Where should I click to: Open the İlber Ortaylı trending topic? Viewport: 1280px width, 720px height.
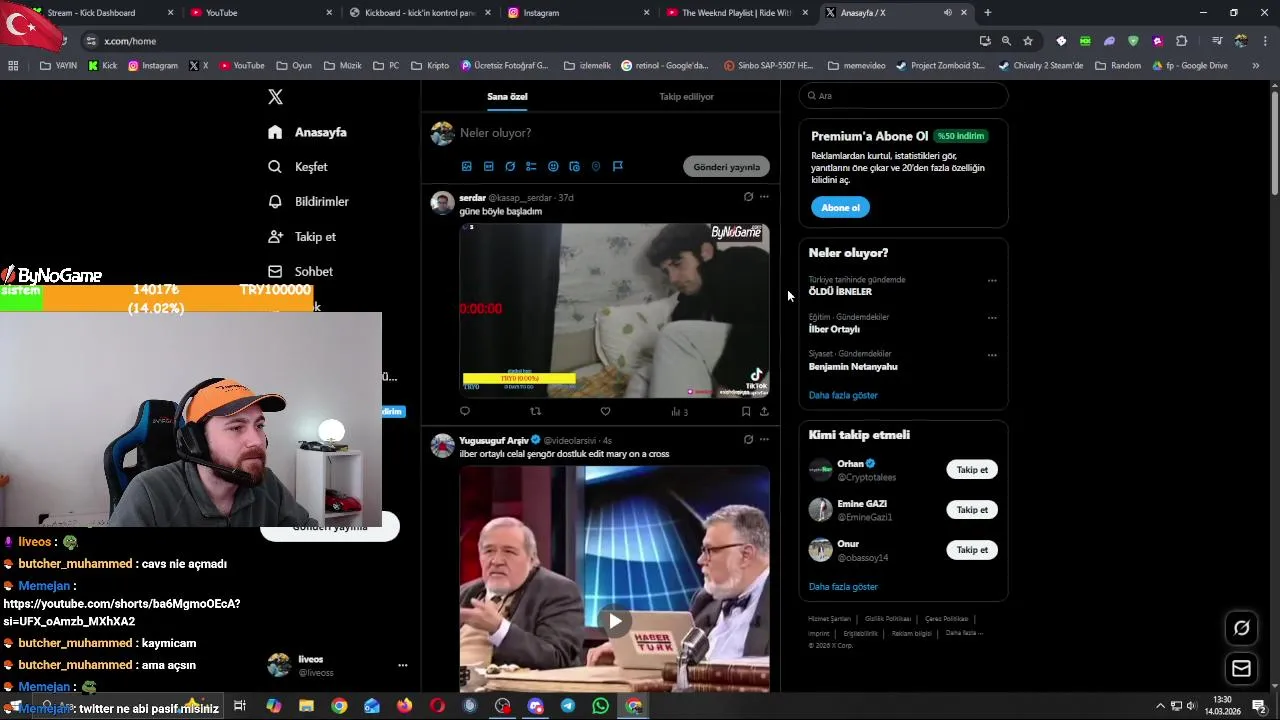pyautogui.click(x=834, y=329)
